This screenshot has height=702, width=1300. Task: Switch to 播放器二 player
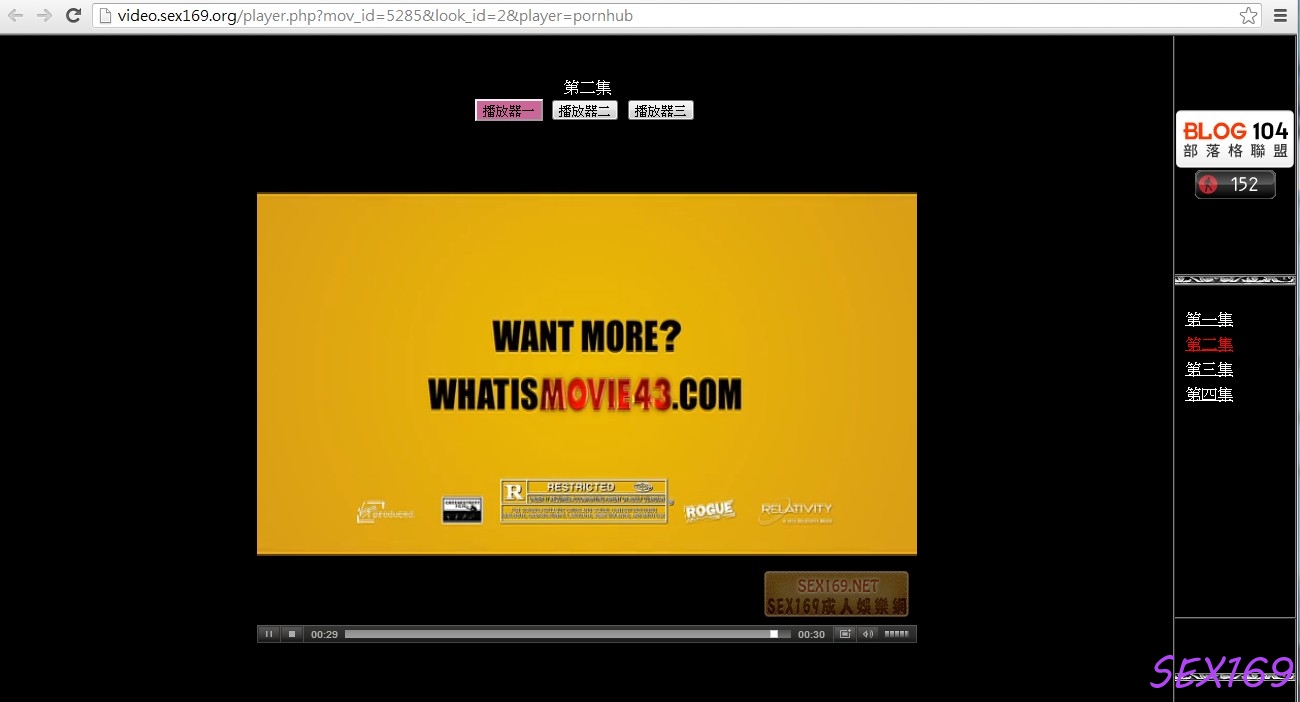click(585, 111)
